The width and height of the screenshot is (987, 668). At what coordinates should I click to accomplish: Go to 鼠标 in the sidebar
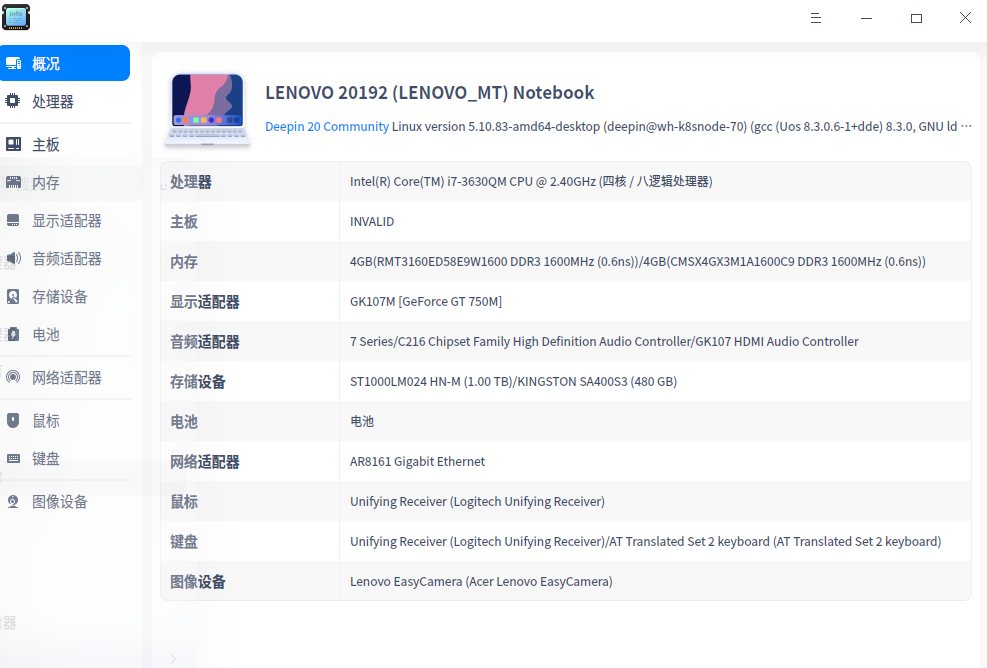click(x=65, y=421)
